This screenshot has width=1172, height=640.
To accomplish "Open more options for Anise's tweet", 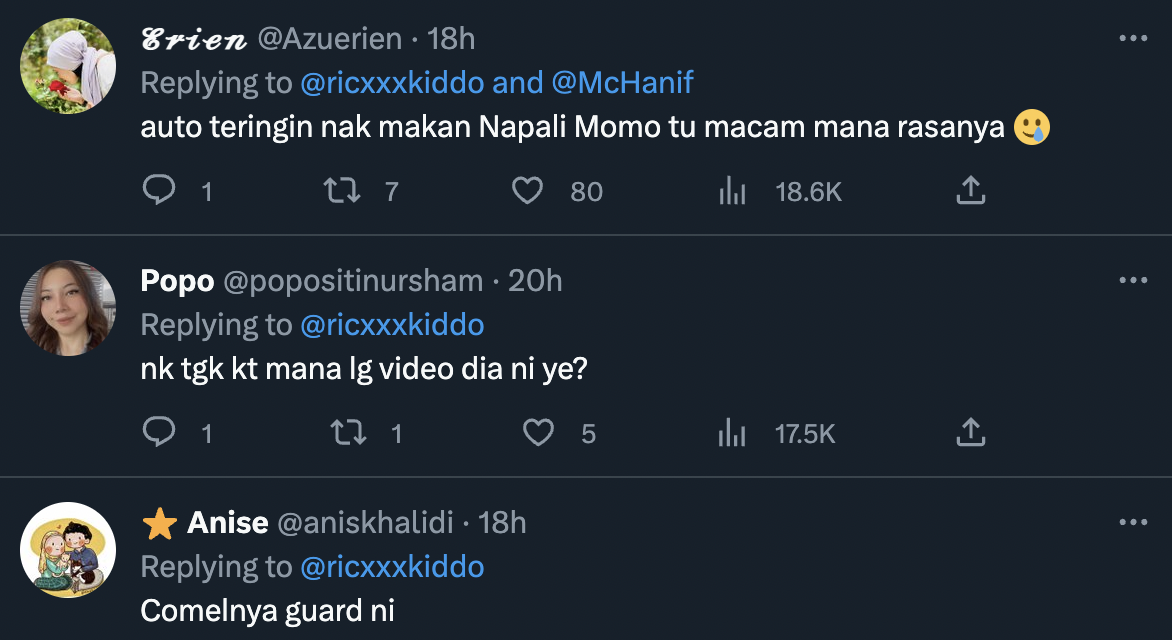I will click(x=1132, y=523).
